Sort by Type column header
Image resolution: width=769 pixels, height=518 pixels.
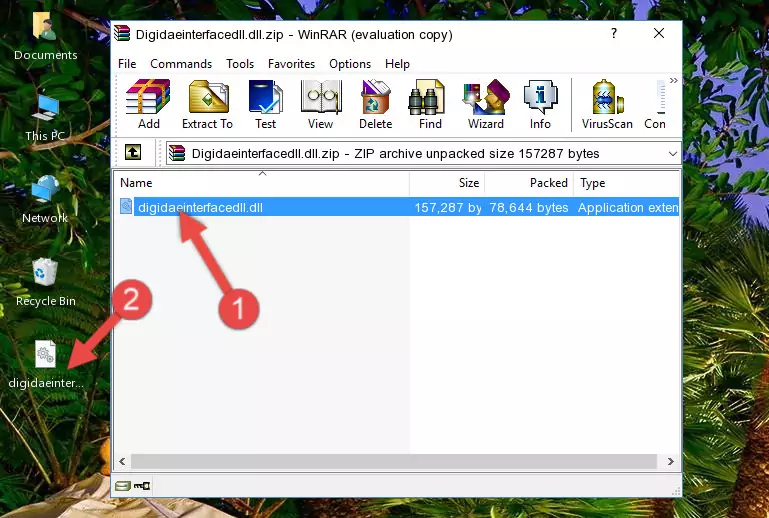[x=626, y=183]
